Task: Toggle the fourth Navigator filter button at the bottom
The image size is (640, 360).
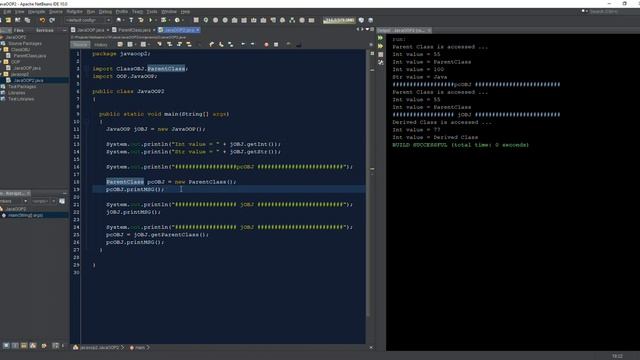Action: click(33, 346)
